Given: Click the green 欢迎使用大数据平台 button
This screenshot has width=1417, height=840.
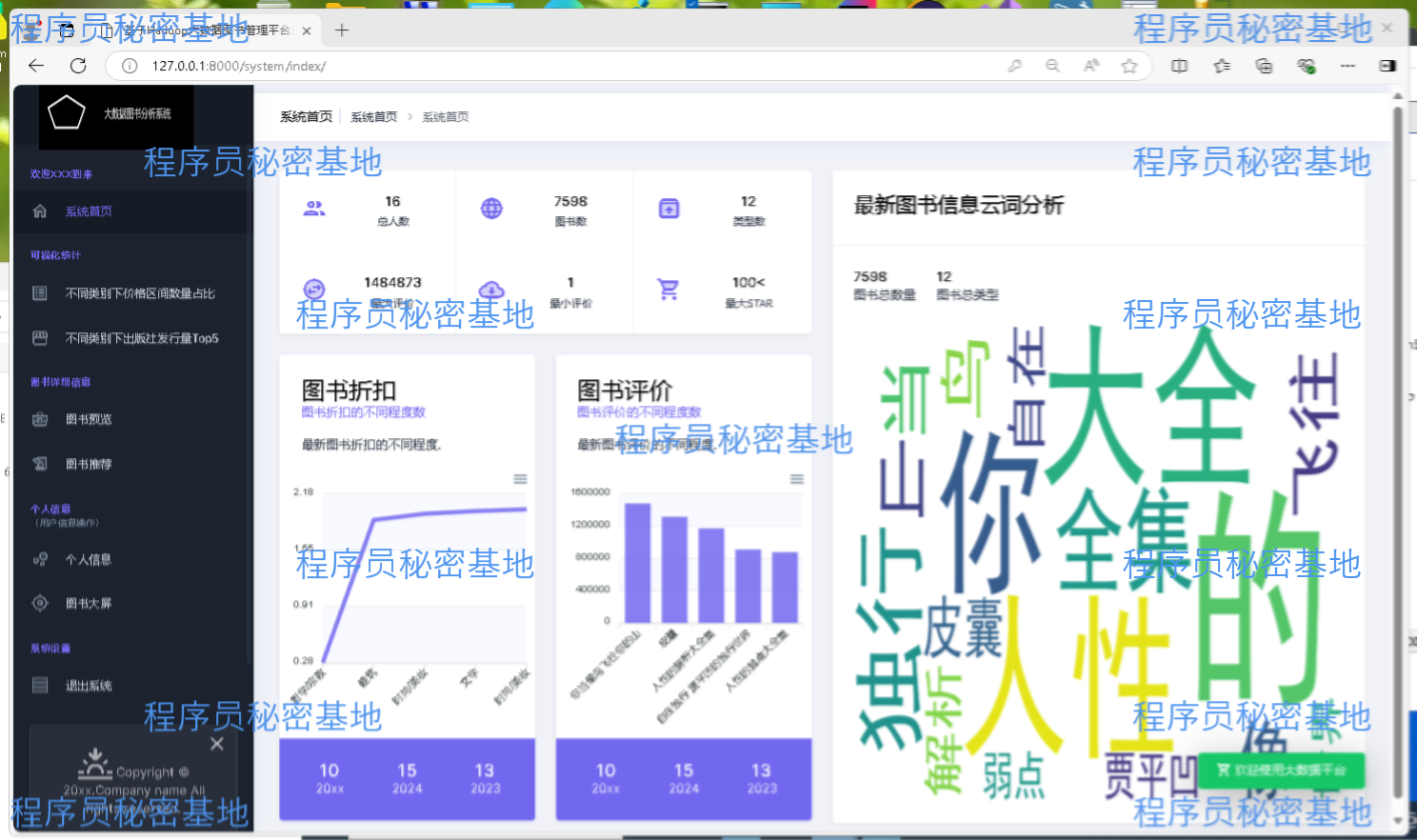Looking at the screenshot, I should 1282,770.
